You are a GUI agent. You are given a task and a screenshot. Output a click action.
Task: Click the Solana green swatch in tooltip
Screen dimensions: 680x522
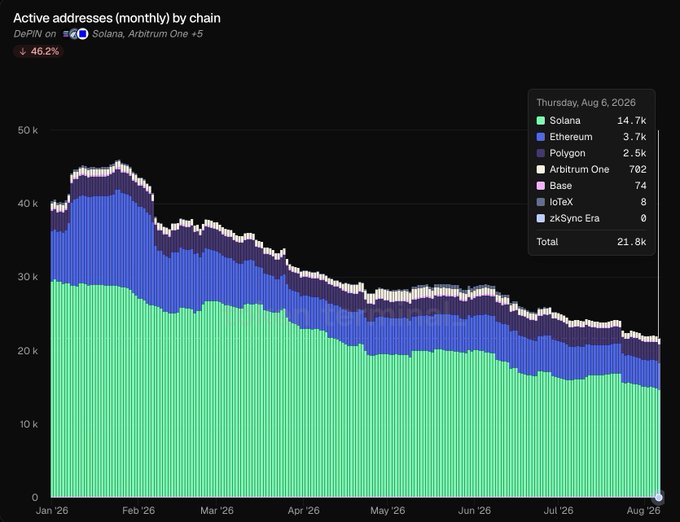coord(540,121)
